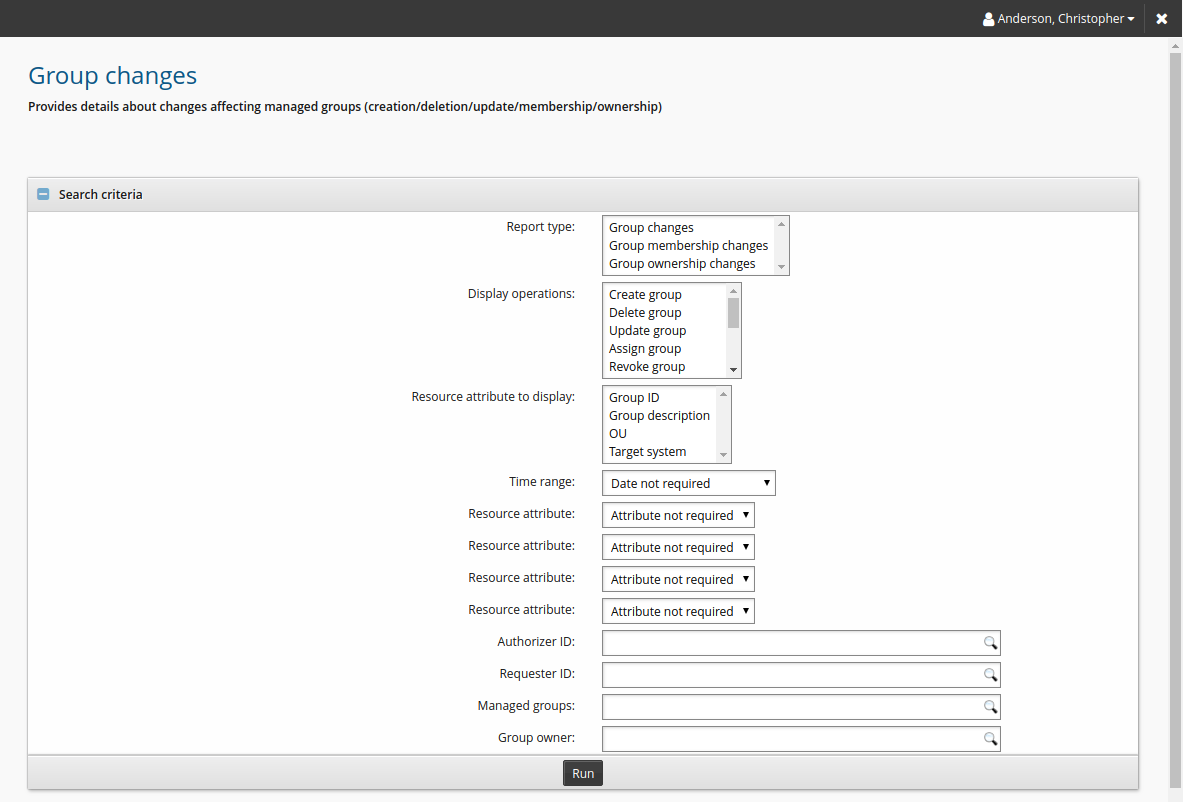Expand the last Resource attribute dropdown
Screen dimensions: 1183x802
tap(677, 612)
